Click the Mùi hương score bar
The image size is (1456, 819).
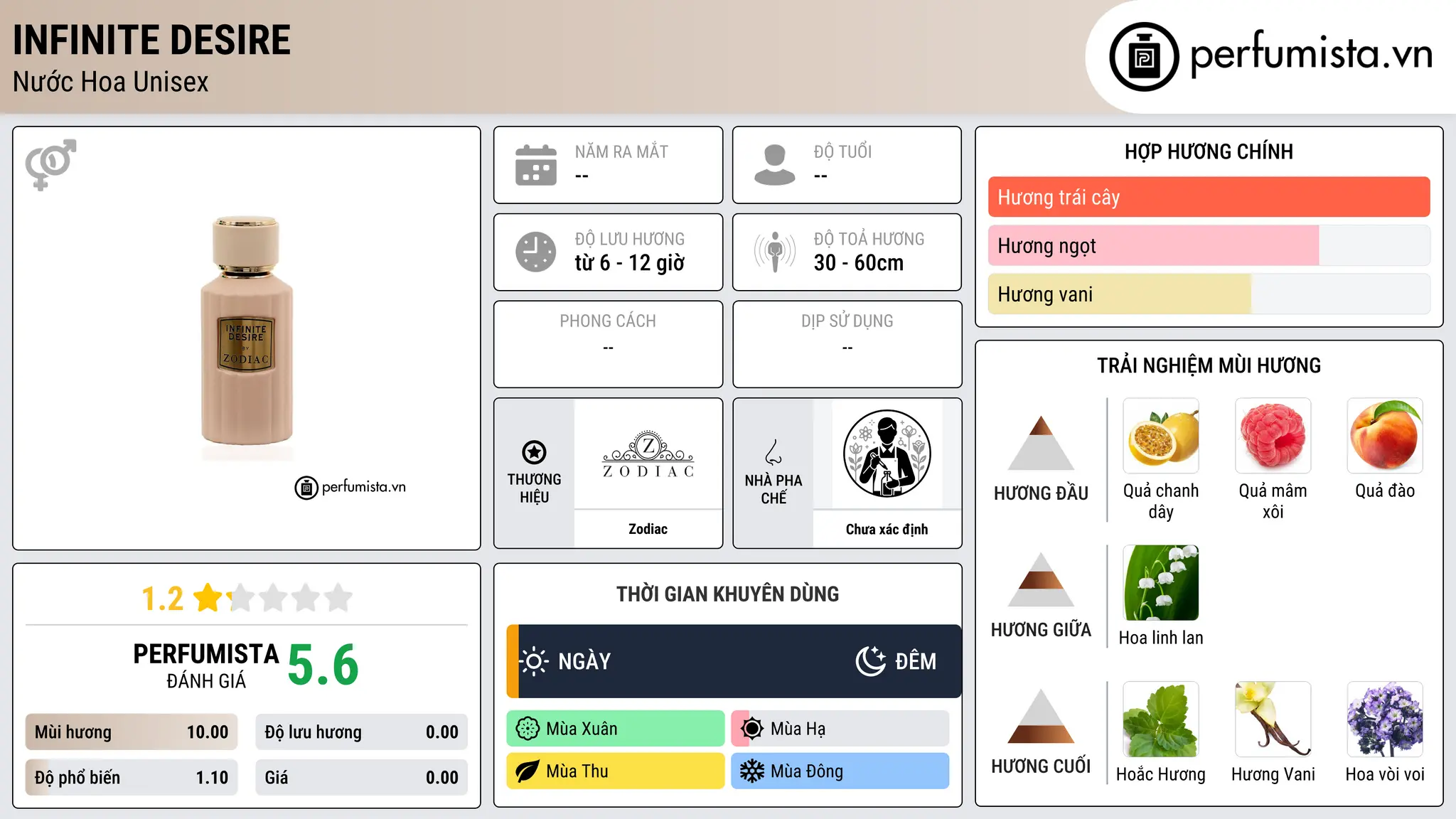[132, 732]
